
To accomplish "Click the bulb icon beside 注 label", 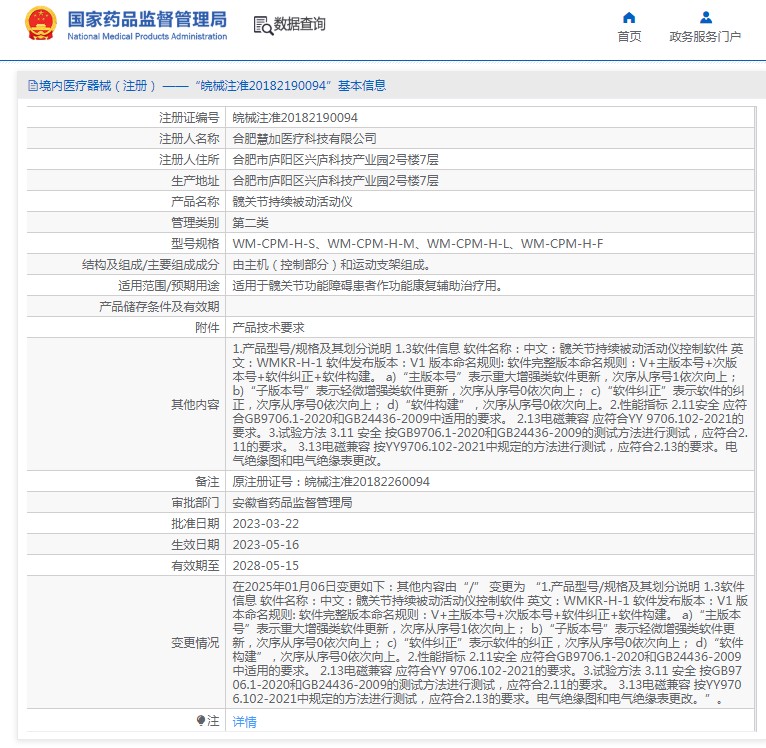I will point(201,720).
